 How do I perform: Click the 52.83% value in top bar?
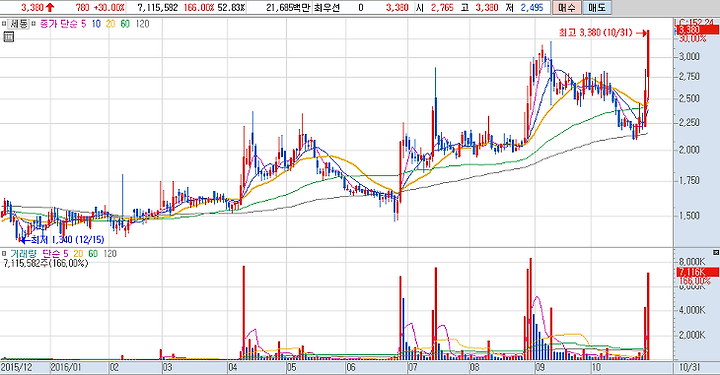click(231, 7)
